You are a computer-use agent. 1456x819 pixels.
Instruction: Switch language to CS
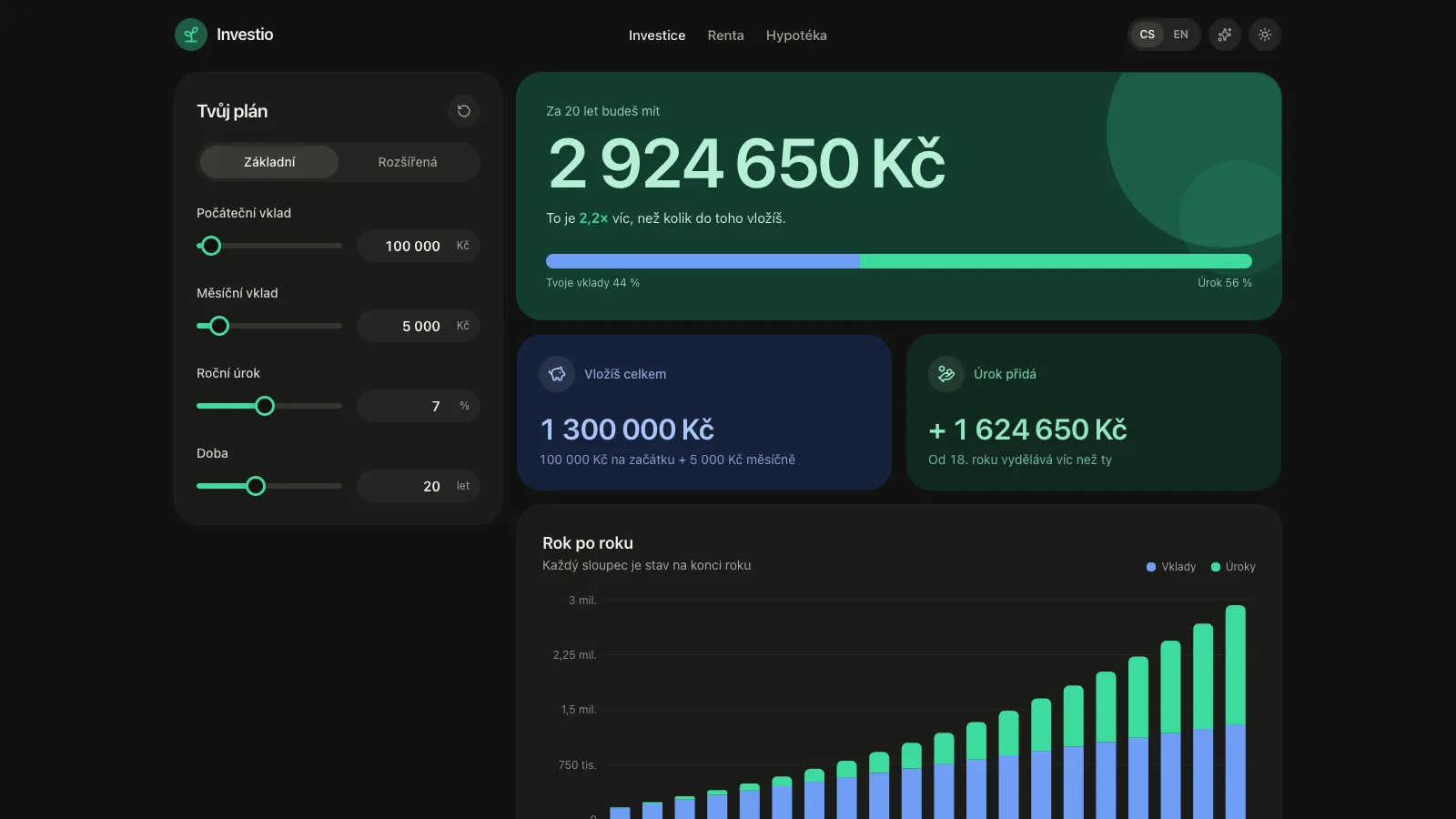pos(1148,35)
